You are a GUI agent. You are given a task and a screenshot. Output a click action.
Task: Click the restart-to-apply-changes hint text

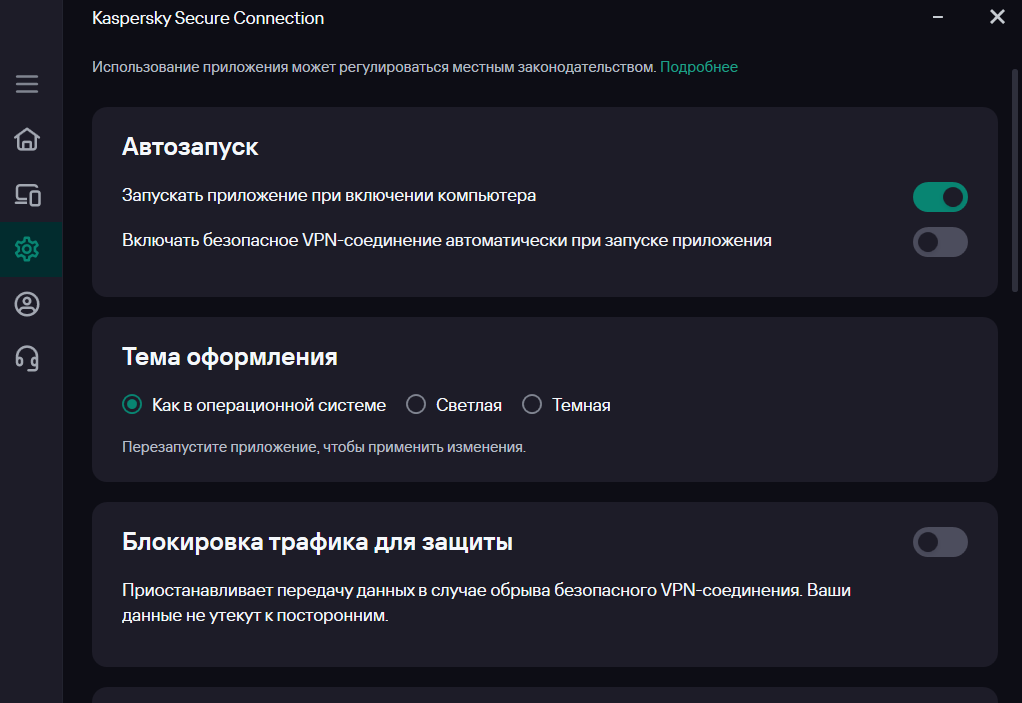click(x=323, y=447)
